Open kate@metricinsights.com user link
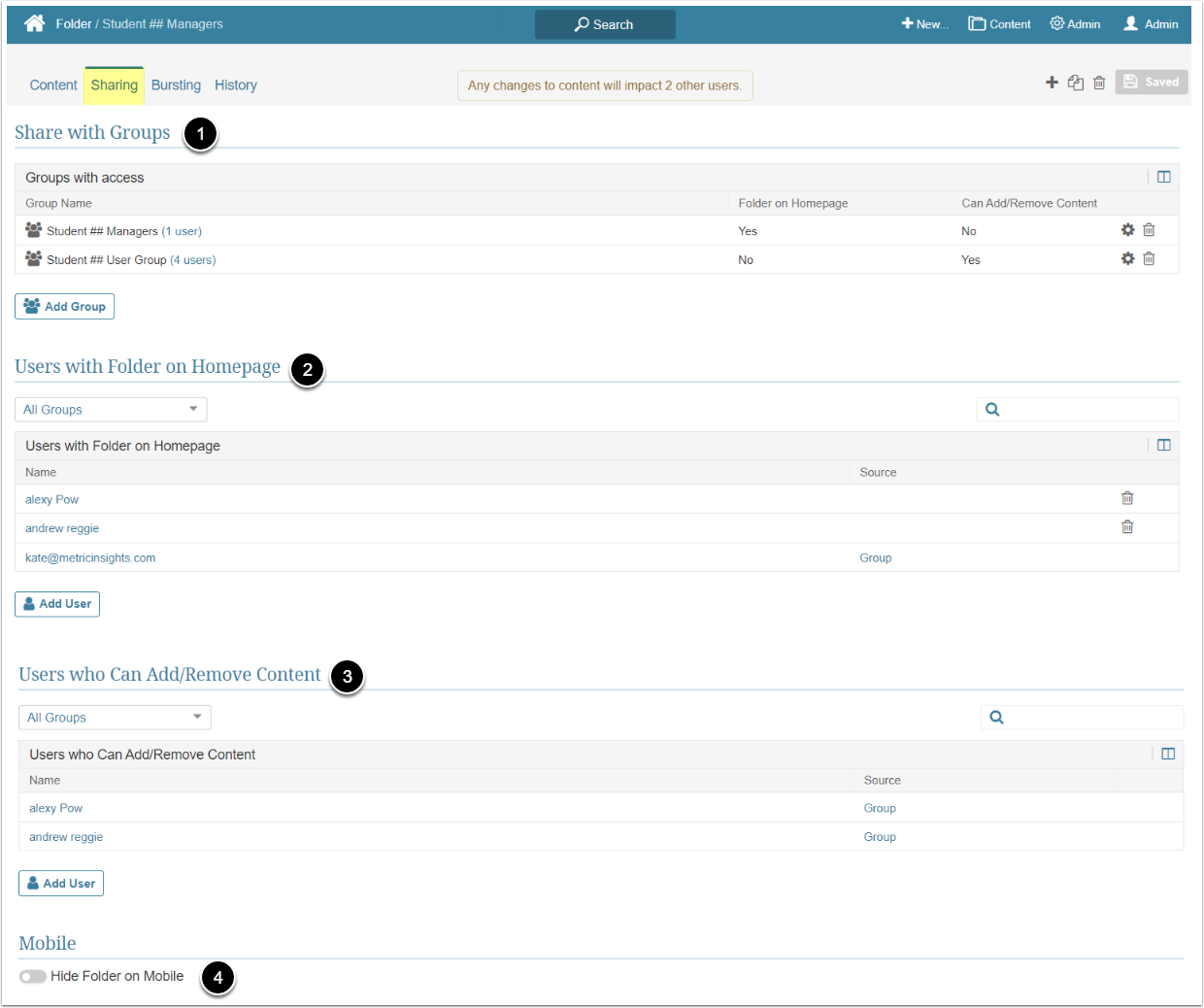This screenshot has height=1008, width=1204. [90, 558]
